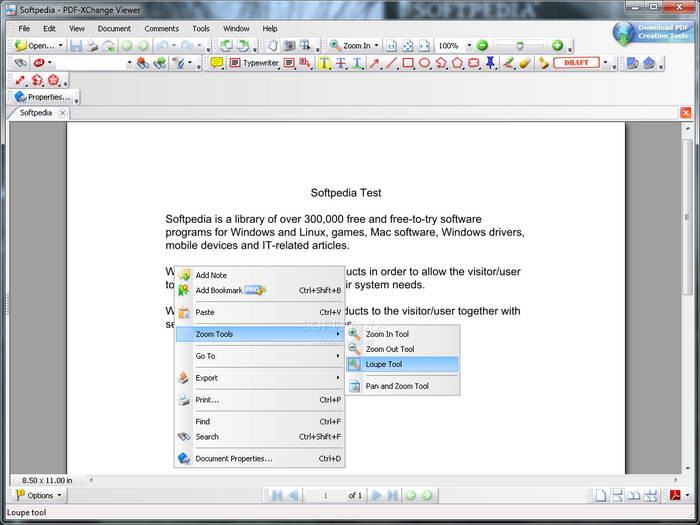Switch to the Softpedia document tab

pyautogui.click(x=36, y=112)
